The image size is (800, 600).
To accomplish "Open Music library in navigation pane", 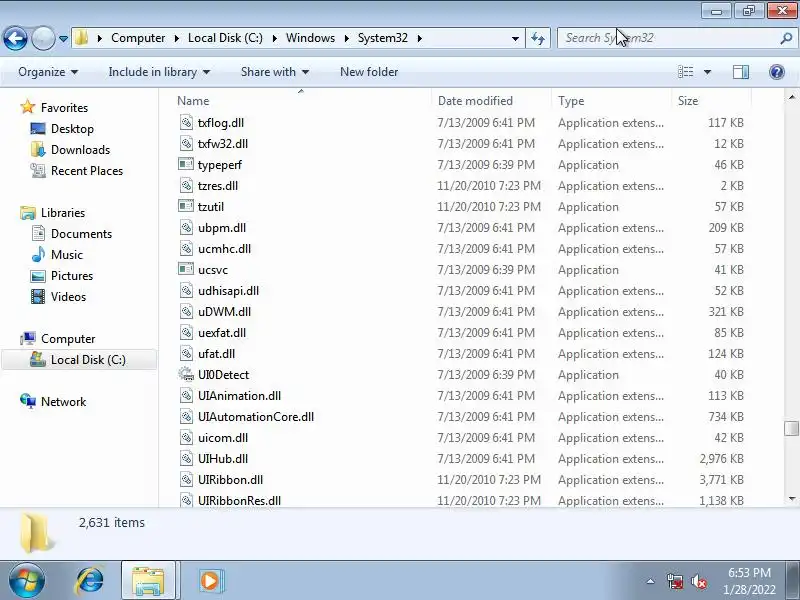I will tap(67, 255).
